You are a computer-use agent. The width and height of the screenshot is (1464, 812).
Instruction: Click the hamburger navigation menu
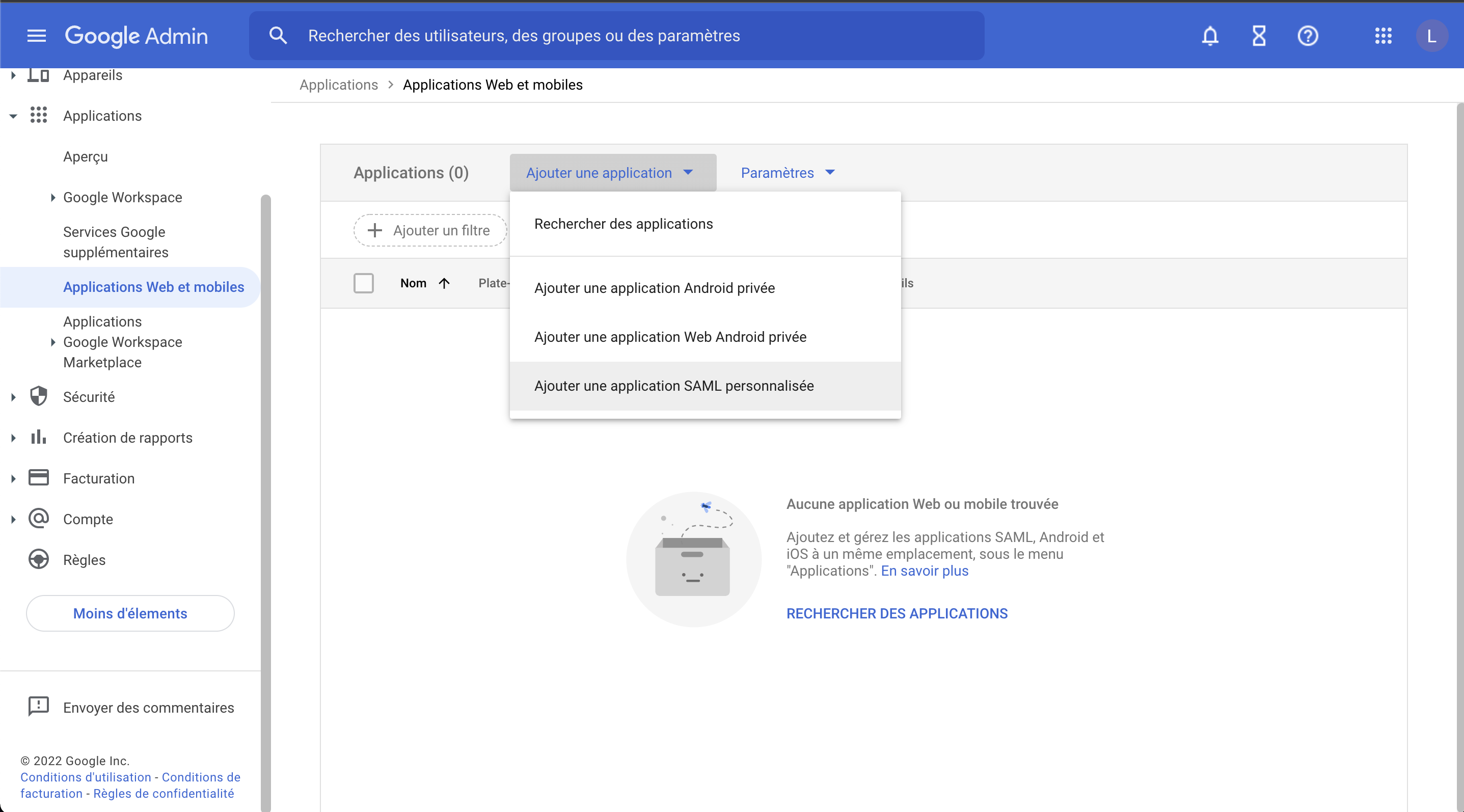[x=36, y=35]
